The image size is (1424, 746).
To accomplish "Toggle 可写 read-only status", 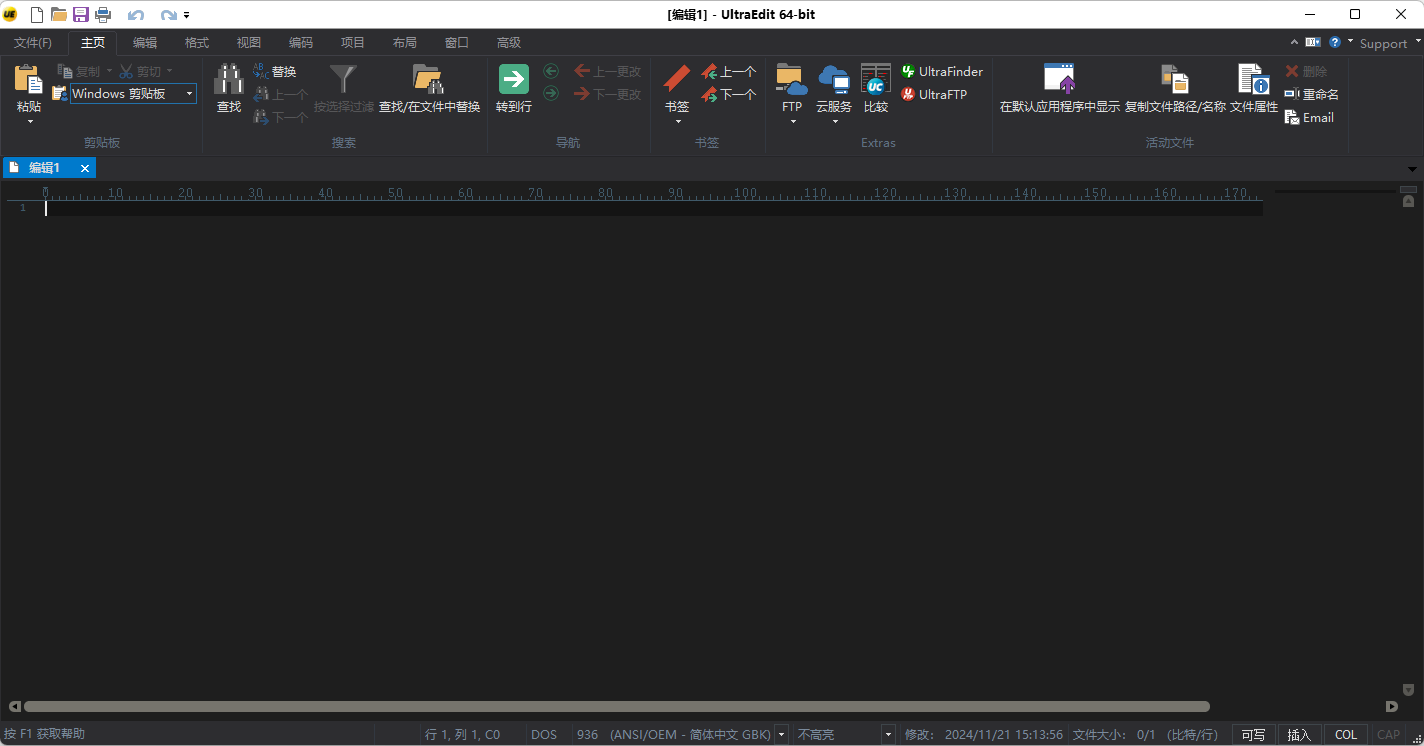I will 1254,735.
